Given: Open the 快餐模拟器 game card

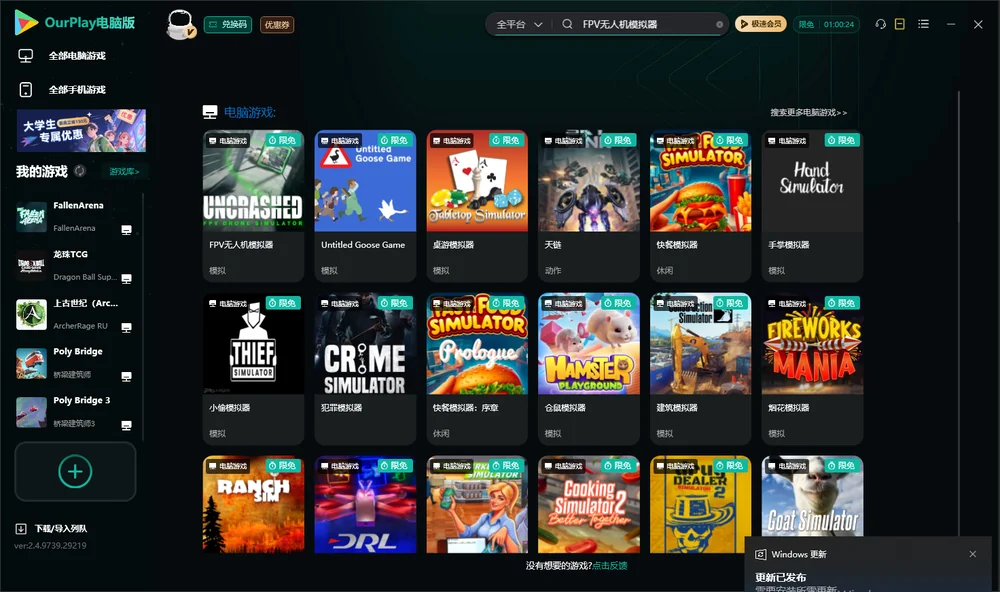Looking at the screenshot, I should point(700,206).
